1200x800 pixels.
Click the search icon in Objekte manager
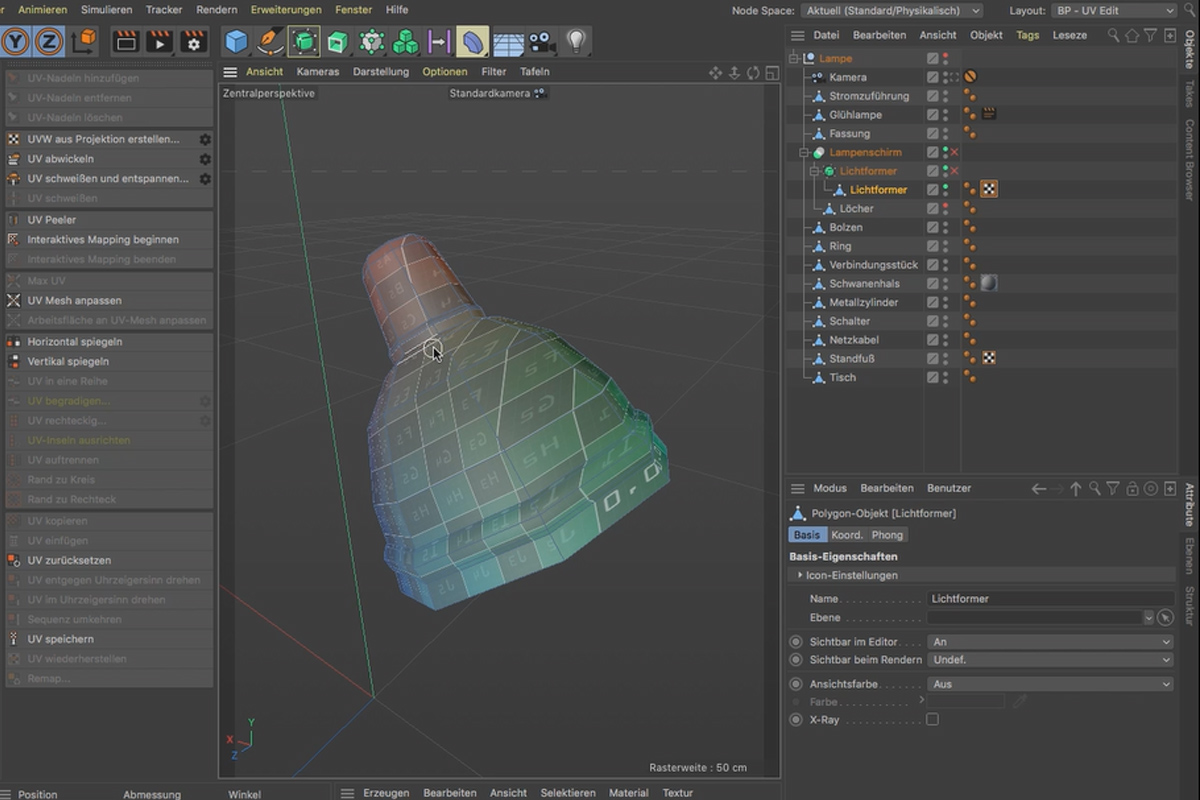pyautogui.click(x=1114, y=35)
